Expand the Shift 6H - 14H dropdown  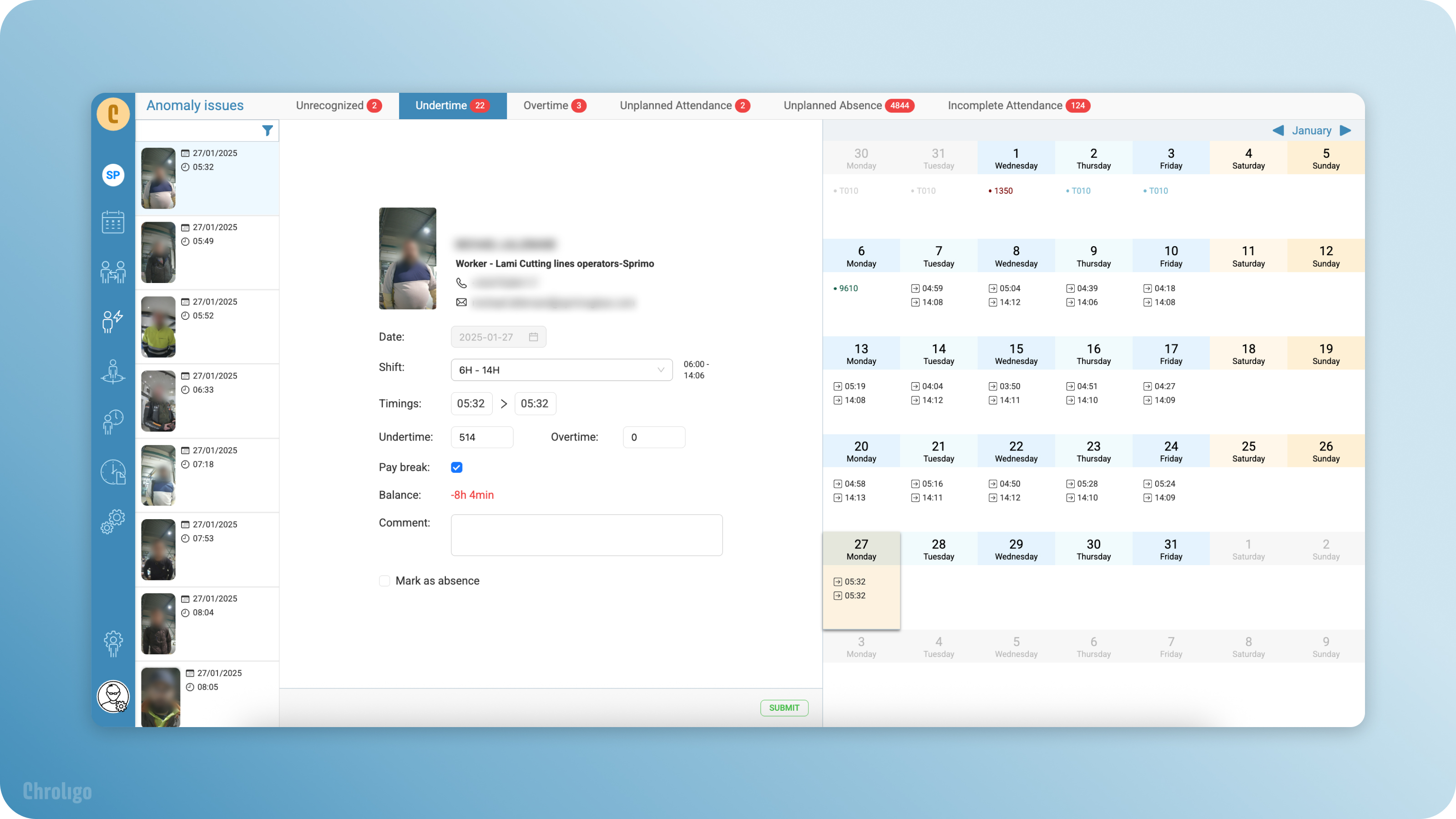click(562, 370)
